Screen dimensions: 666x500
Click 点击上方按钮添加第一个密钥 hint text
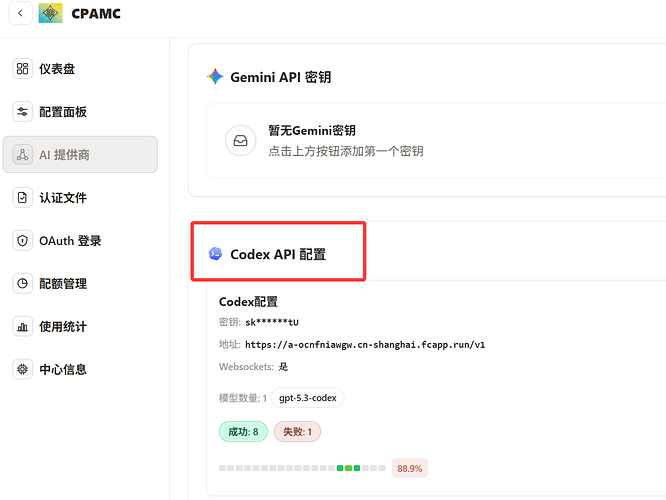pos(346,151)
